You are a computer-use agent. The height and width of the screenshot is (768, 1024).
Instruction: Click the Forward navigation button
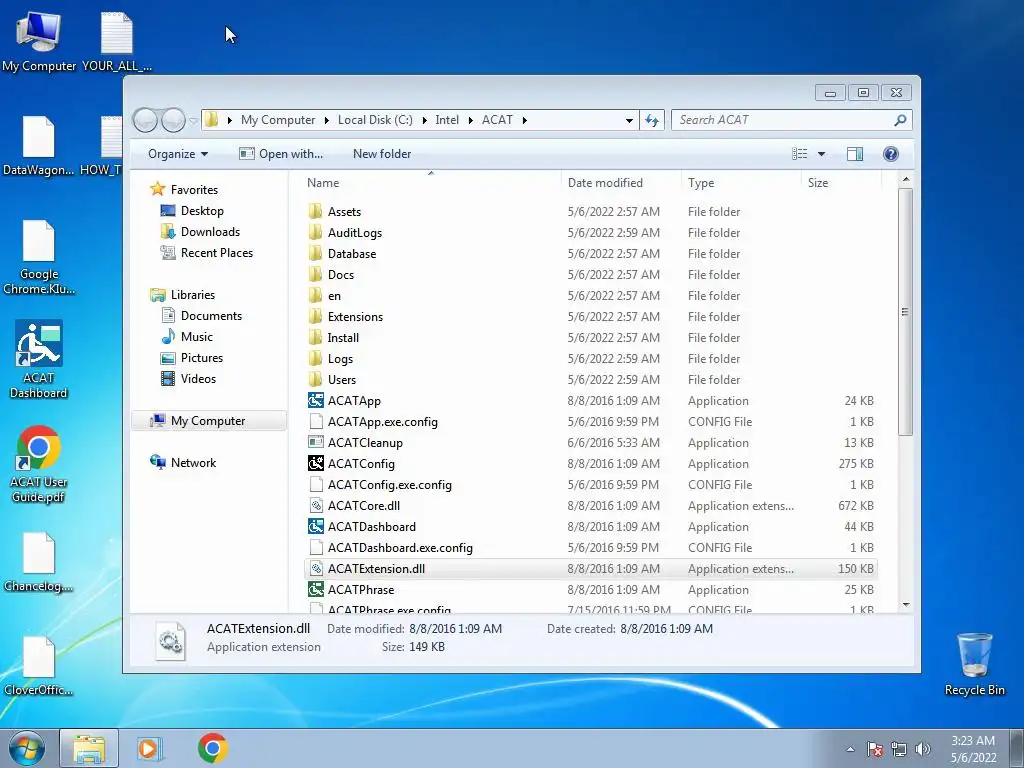click(173, 120)
